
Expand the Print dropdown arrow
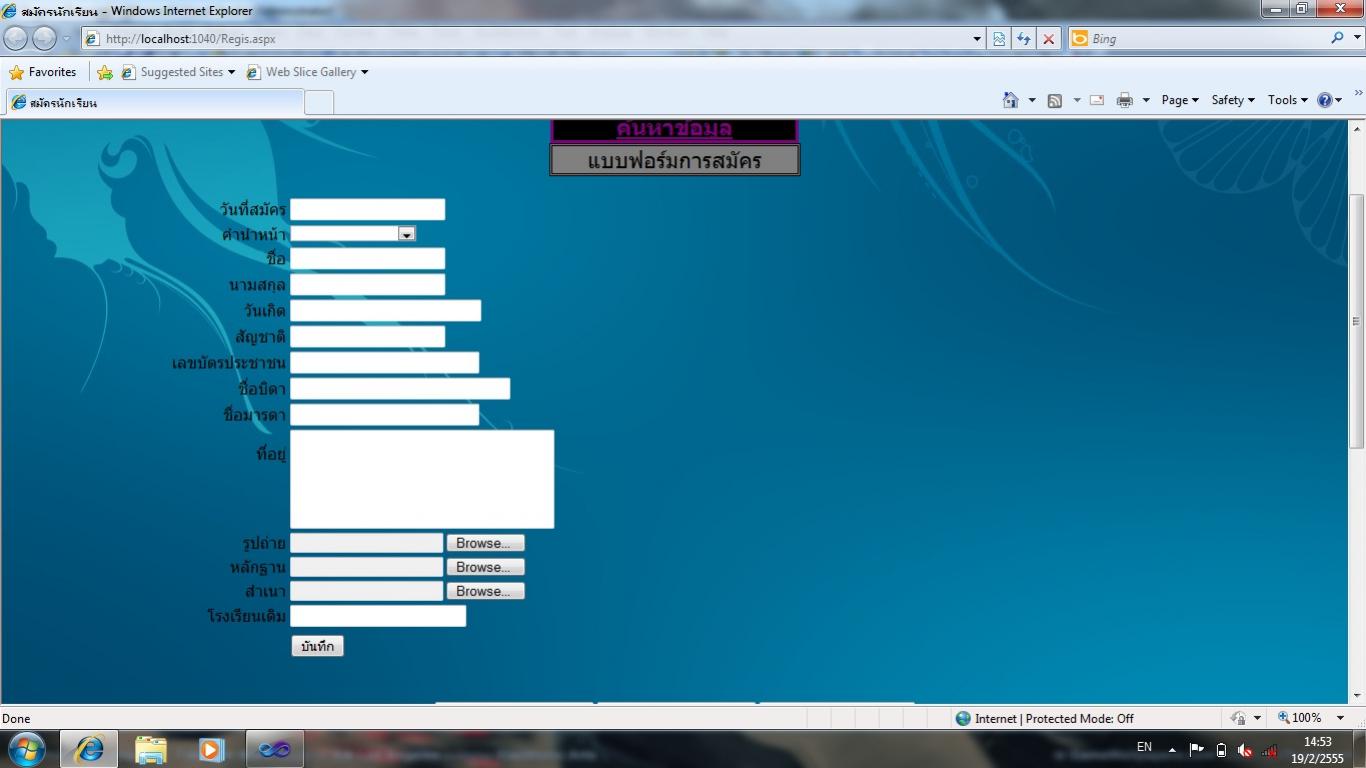click(x=1146, y=100)
